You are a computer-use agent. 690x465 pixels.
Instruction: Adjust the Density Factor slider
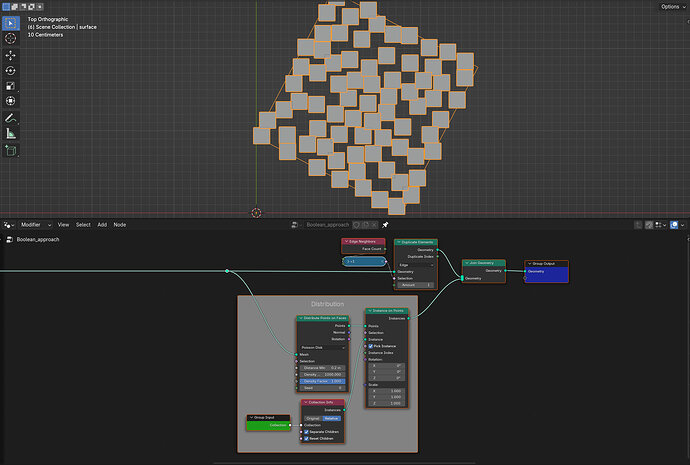pyautogui.click(x=323, y=381)
